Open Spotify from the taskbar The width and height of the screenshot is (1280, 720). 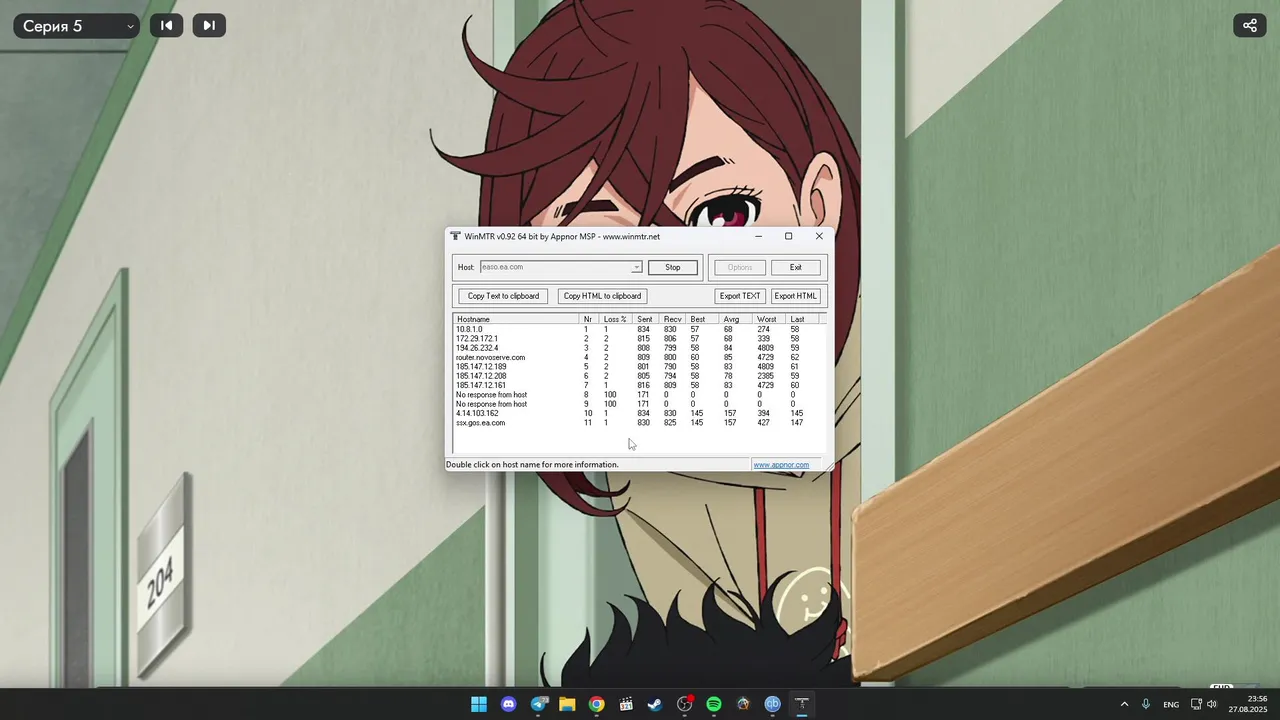pos(714,704)
